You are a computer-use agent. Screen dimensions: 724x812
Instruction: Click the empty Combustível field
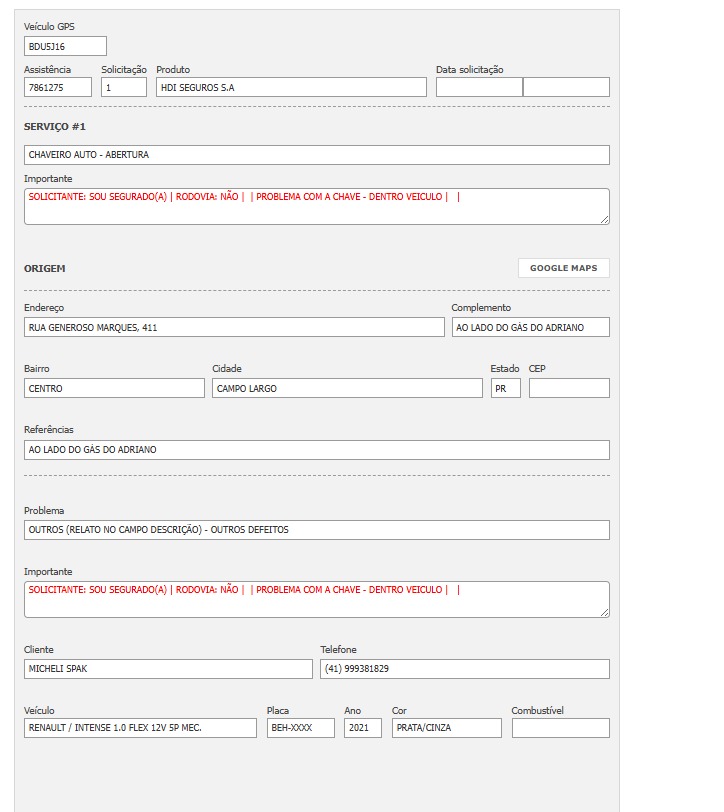pyautogui.click(x=560, y=728)
